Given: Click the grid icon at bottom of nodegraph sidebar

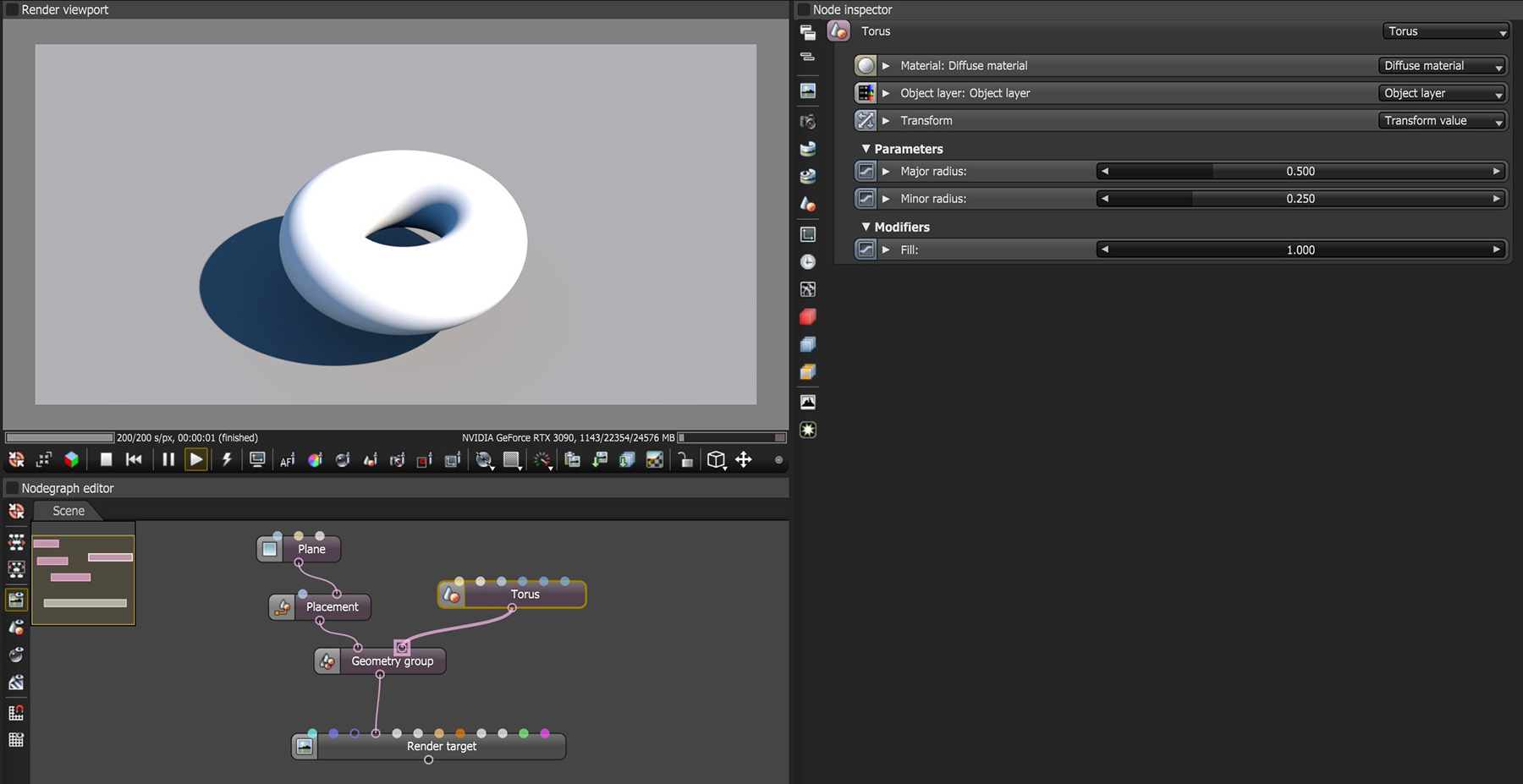Looking at the screenshot, I should click(16, 740).
